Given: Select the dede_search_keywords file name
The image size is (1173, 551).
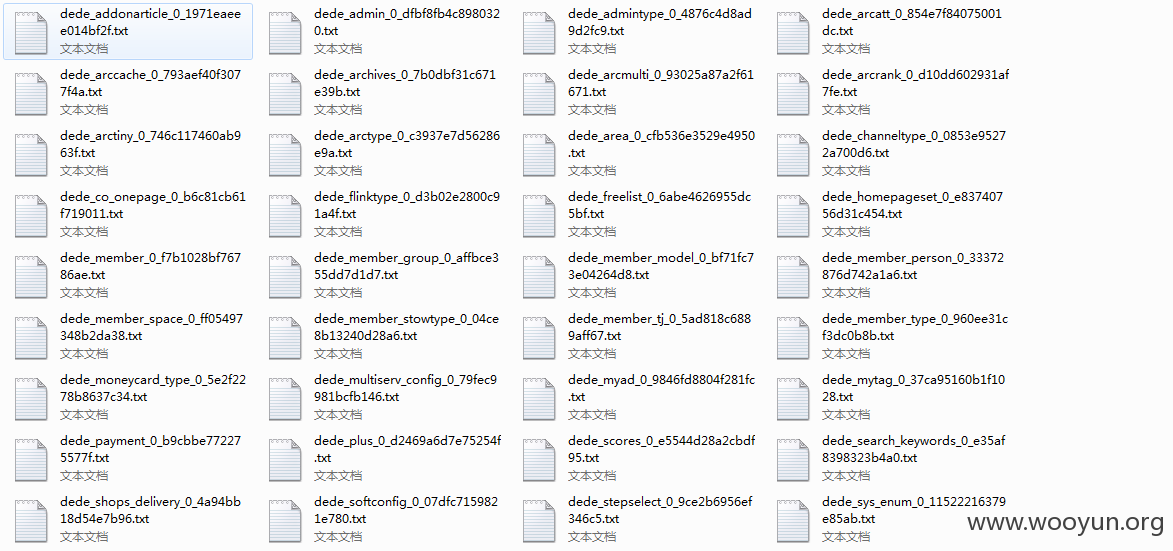Looking at the screenshot, I should pos(913,449).
